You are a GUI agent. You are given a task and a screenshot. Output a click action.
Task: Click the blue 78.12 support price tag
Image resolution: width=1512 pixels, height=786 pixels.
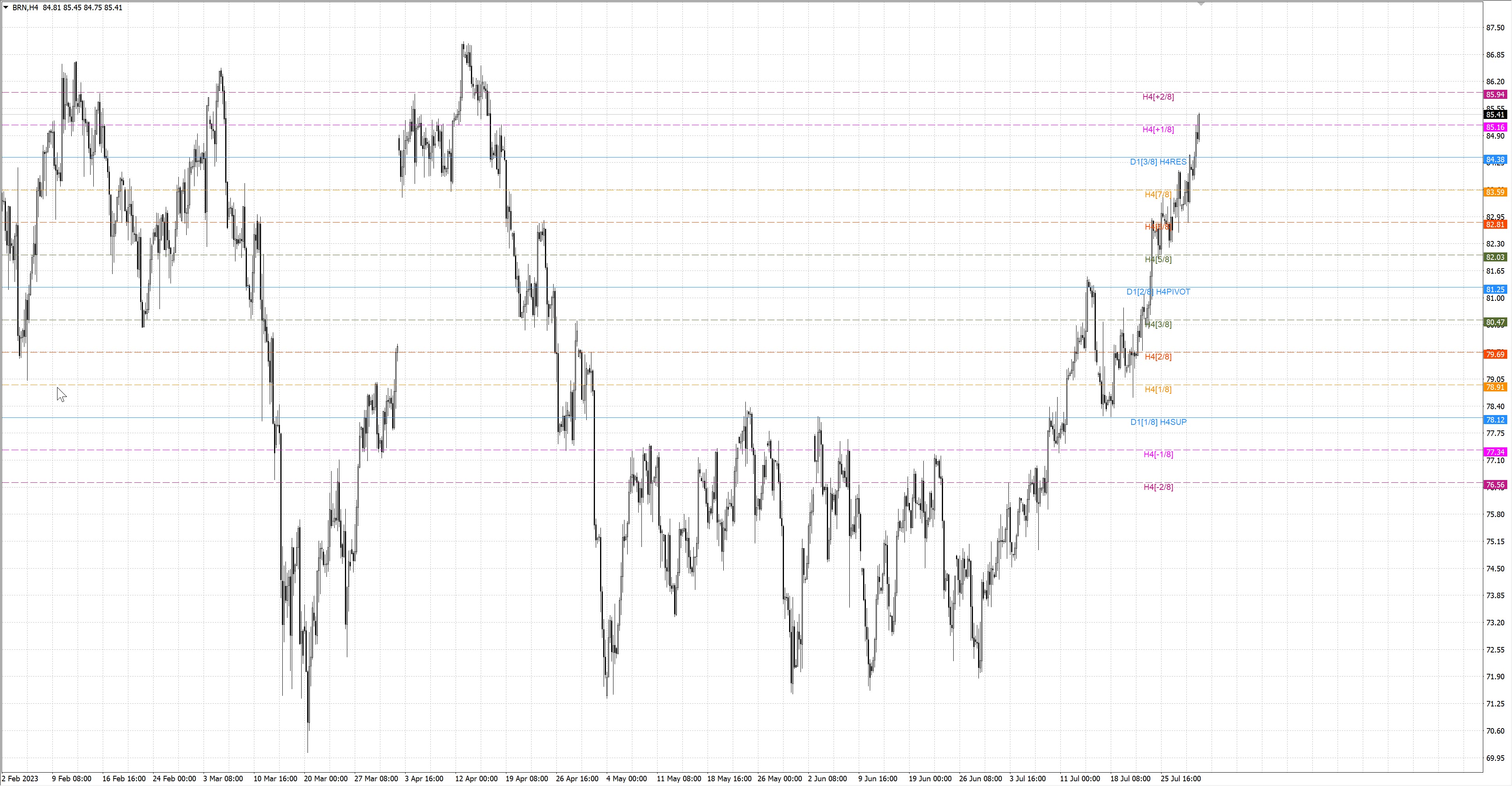[1494, 420]
